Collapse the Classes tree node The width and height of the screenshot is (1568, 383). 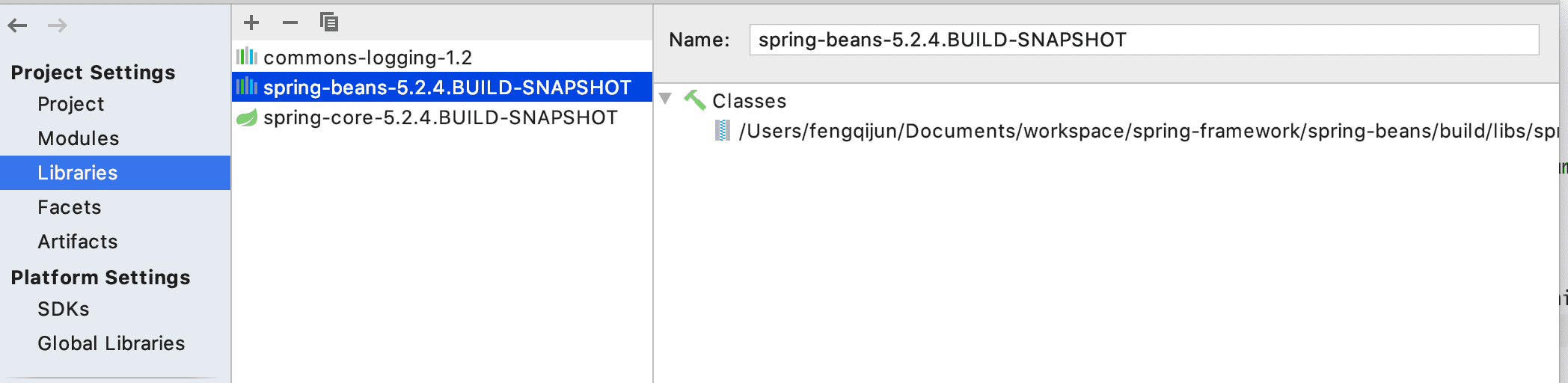pyautogui.click(x=665, y=99)
